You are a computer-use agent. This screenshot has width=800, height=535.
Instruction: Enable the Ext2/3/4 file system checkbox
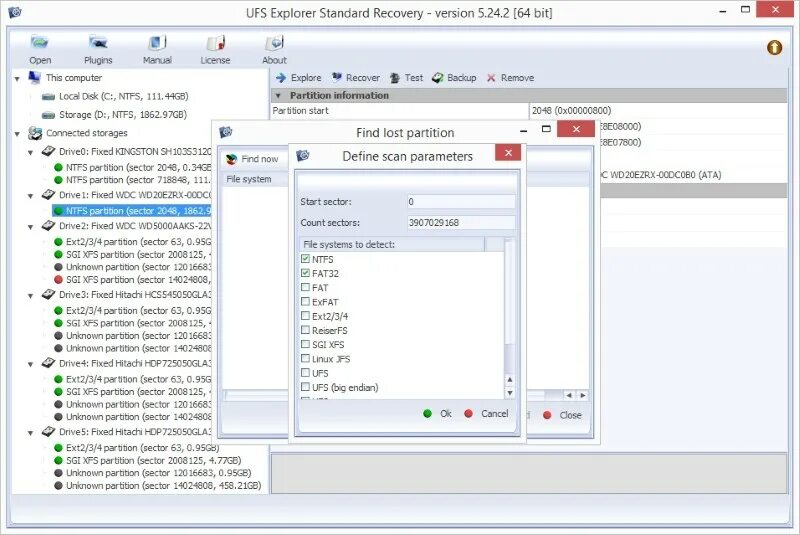pos(305,316)
